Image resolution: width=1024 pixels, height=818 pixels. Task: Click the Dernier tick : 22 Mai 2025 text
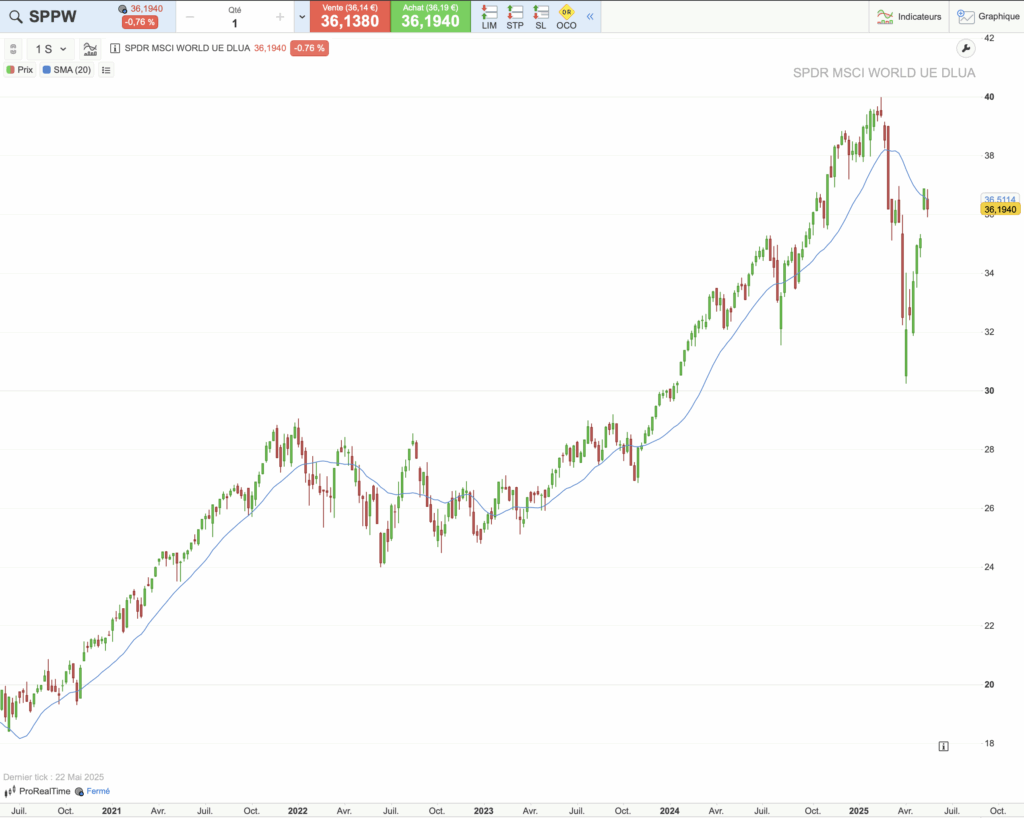pyautogui.click(x=54, y=777)
